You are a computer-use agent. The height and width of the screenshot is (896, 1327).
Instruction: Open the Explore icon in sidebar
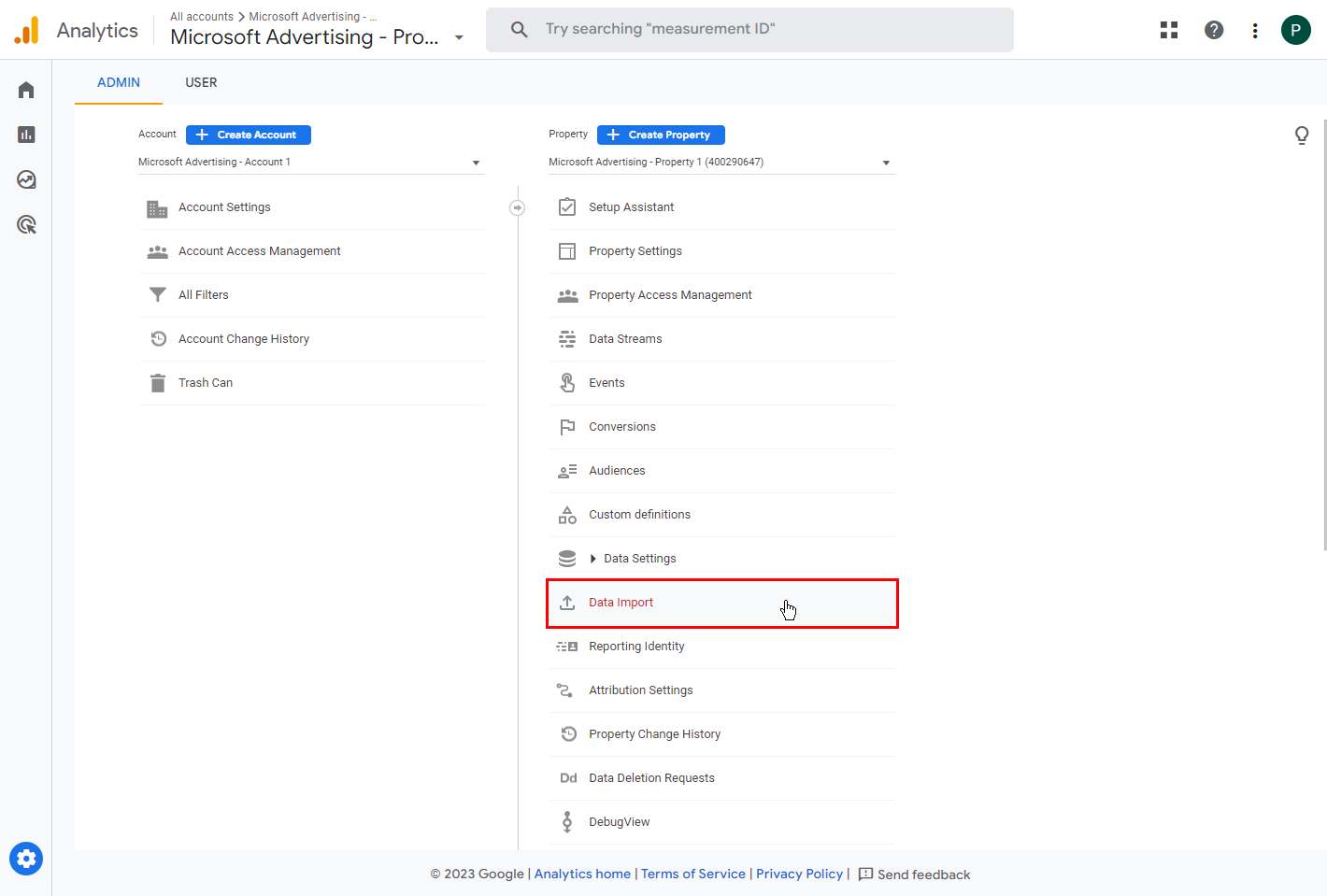pyautogui.click(x=26, y=179)
